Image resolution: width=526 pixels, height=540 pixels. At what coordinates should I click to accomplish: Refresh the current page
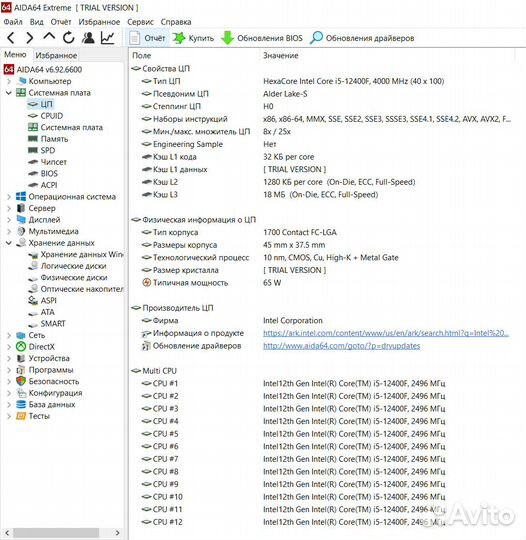[x=69, y=38]
